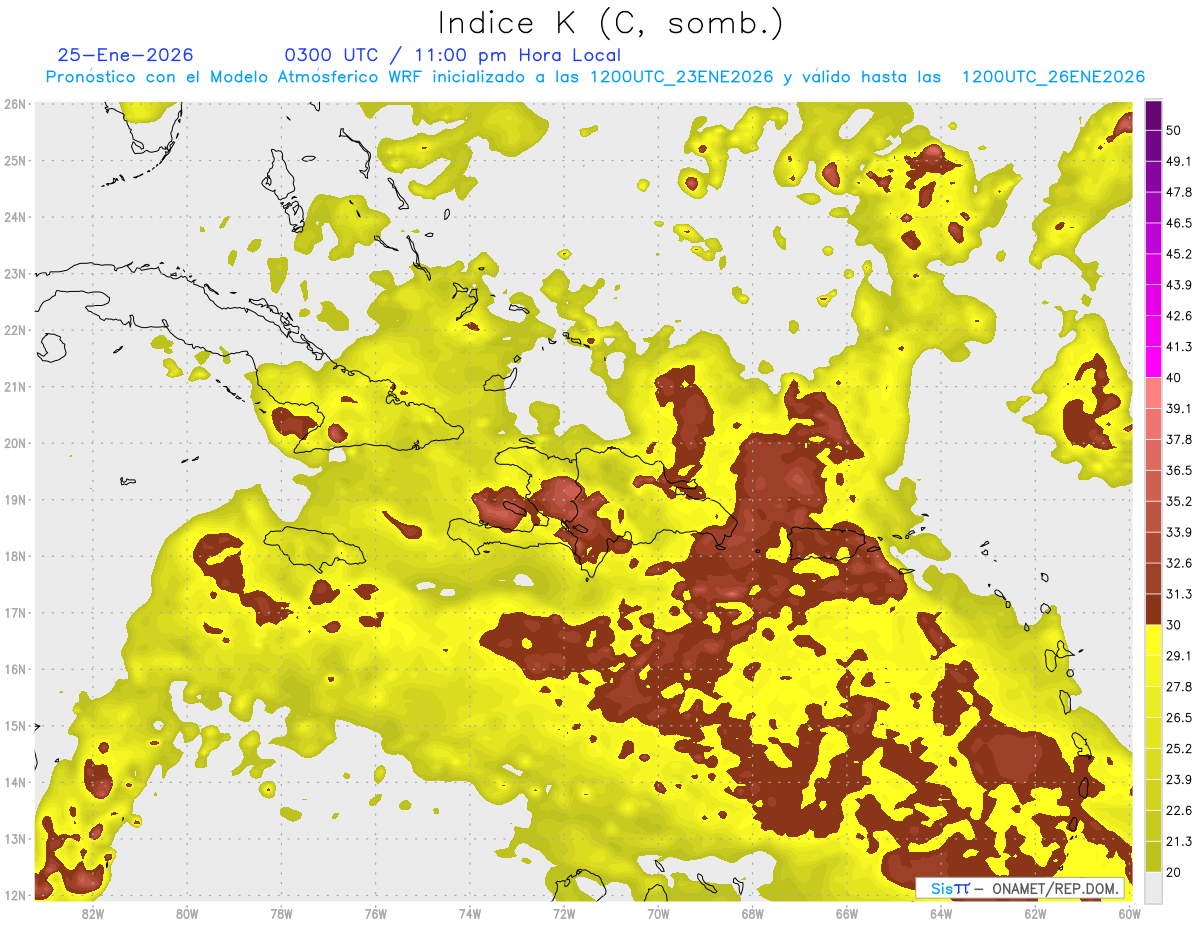Click the colorbar value '37.8'
1200x927 pixels.
1178,439
